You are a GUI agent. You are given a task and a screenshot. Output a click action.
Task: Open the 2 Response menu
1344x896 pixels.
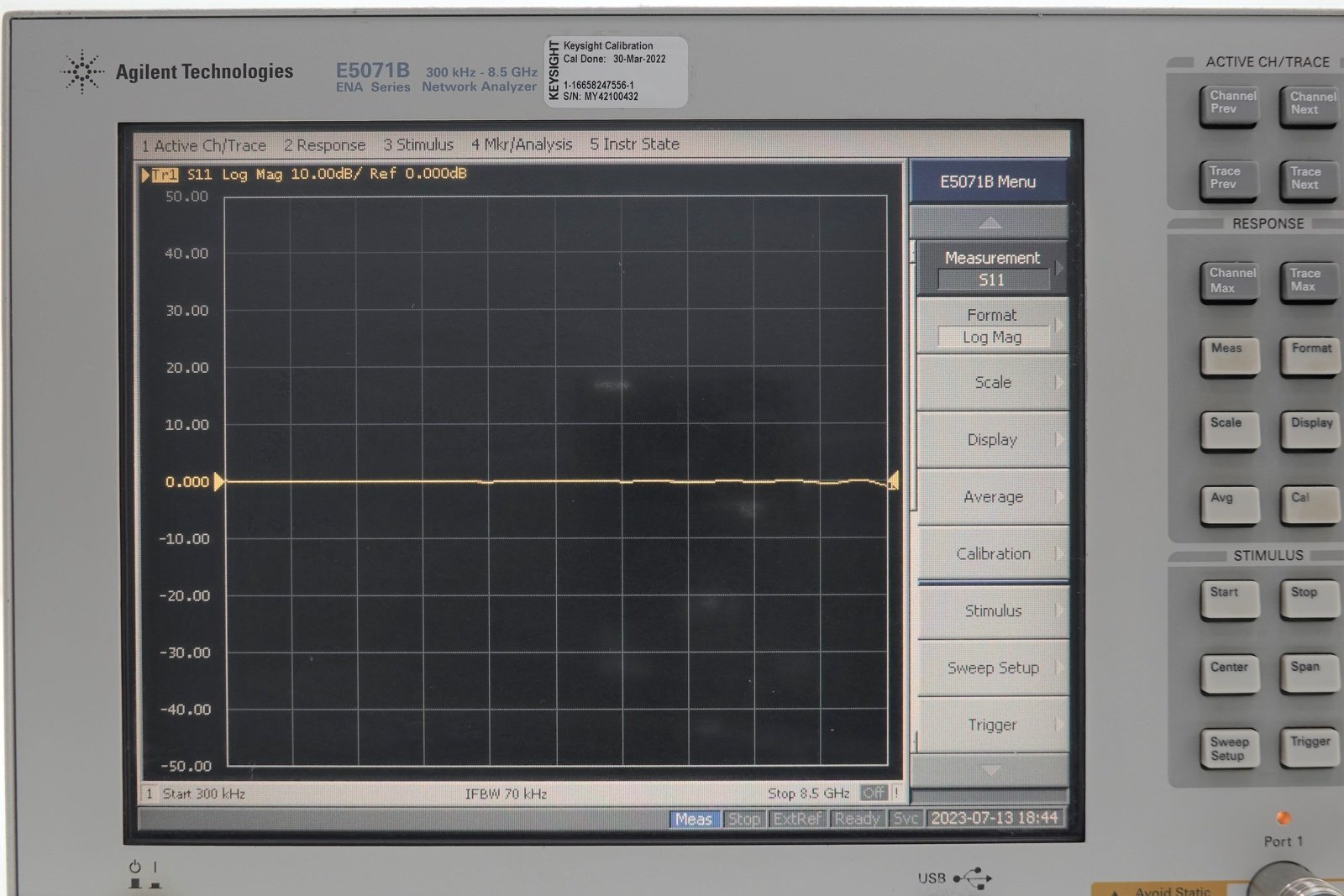(324, 145)
